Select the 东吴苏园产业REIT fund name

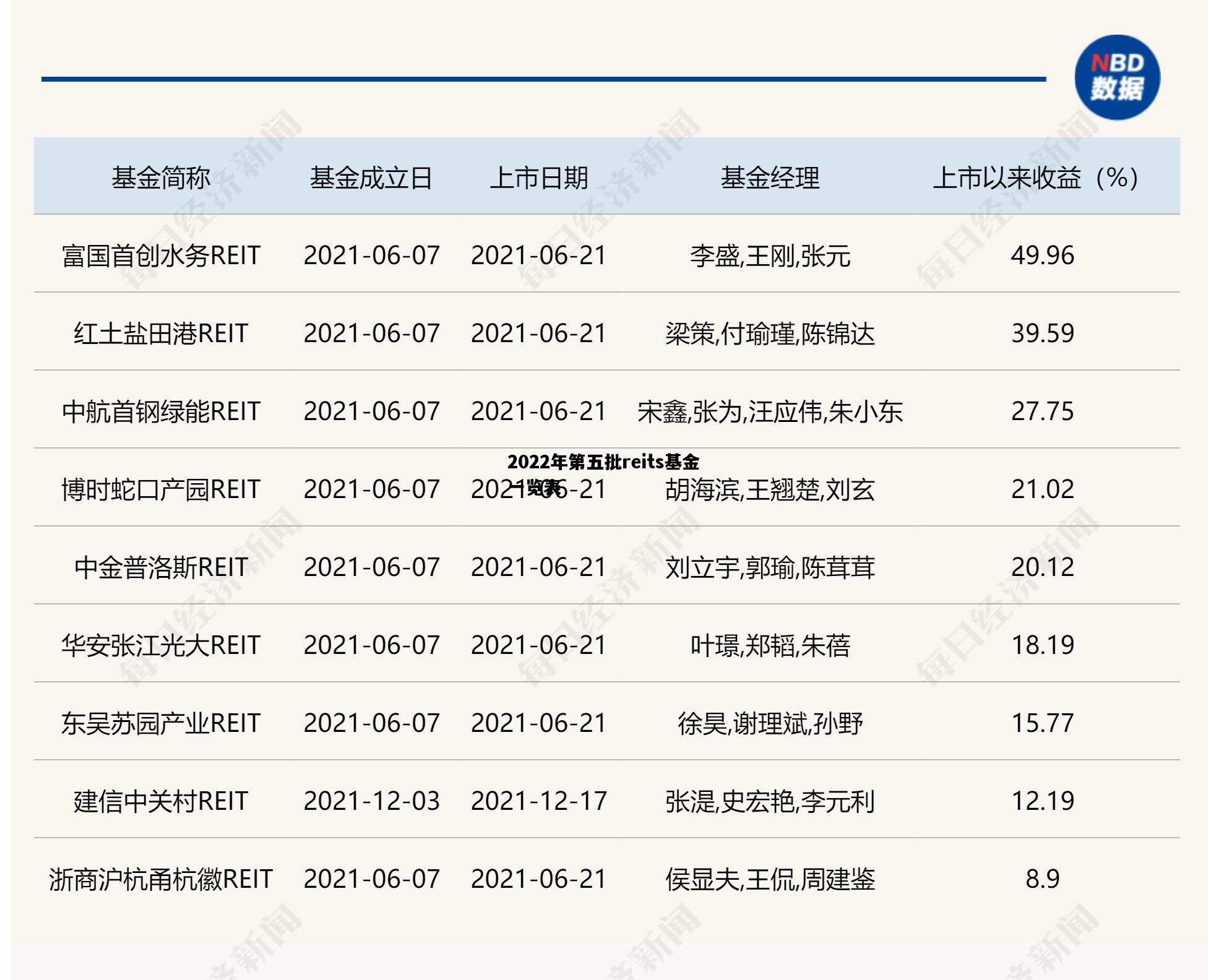coord(161,723)
